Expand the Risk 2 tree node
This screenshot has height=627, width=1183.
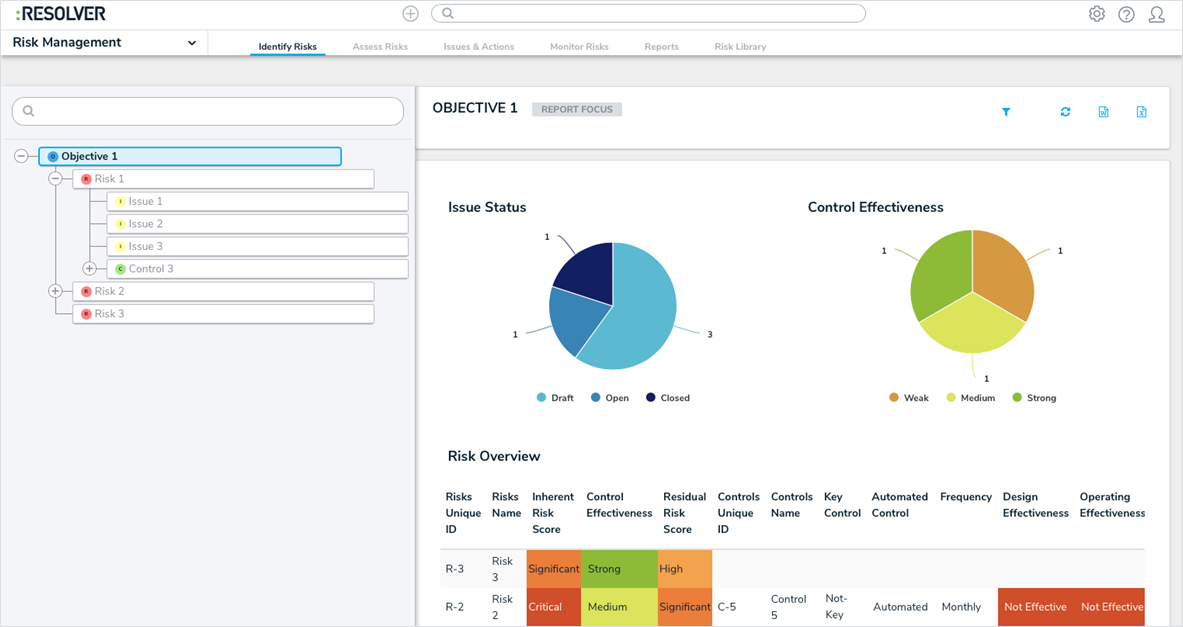55,290
